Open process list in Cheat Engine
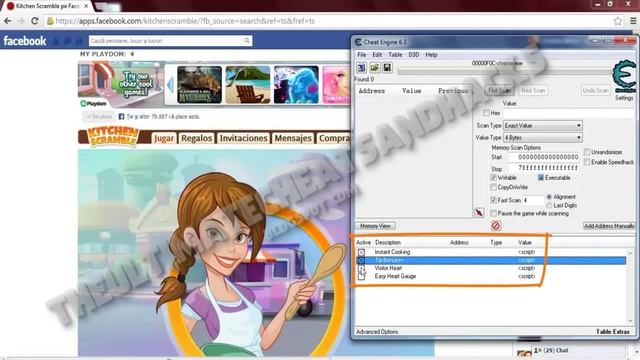Image resolution: width=640 pixels, height=360 pixels. (361, 67)
